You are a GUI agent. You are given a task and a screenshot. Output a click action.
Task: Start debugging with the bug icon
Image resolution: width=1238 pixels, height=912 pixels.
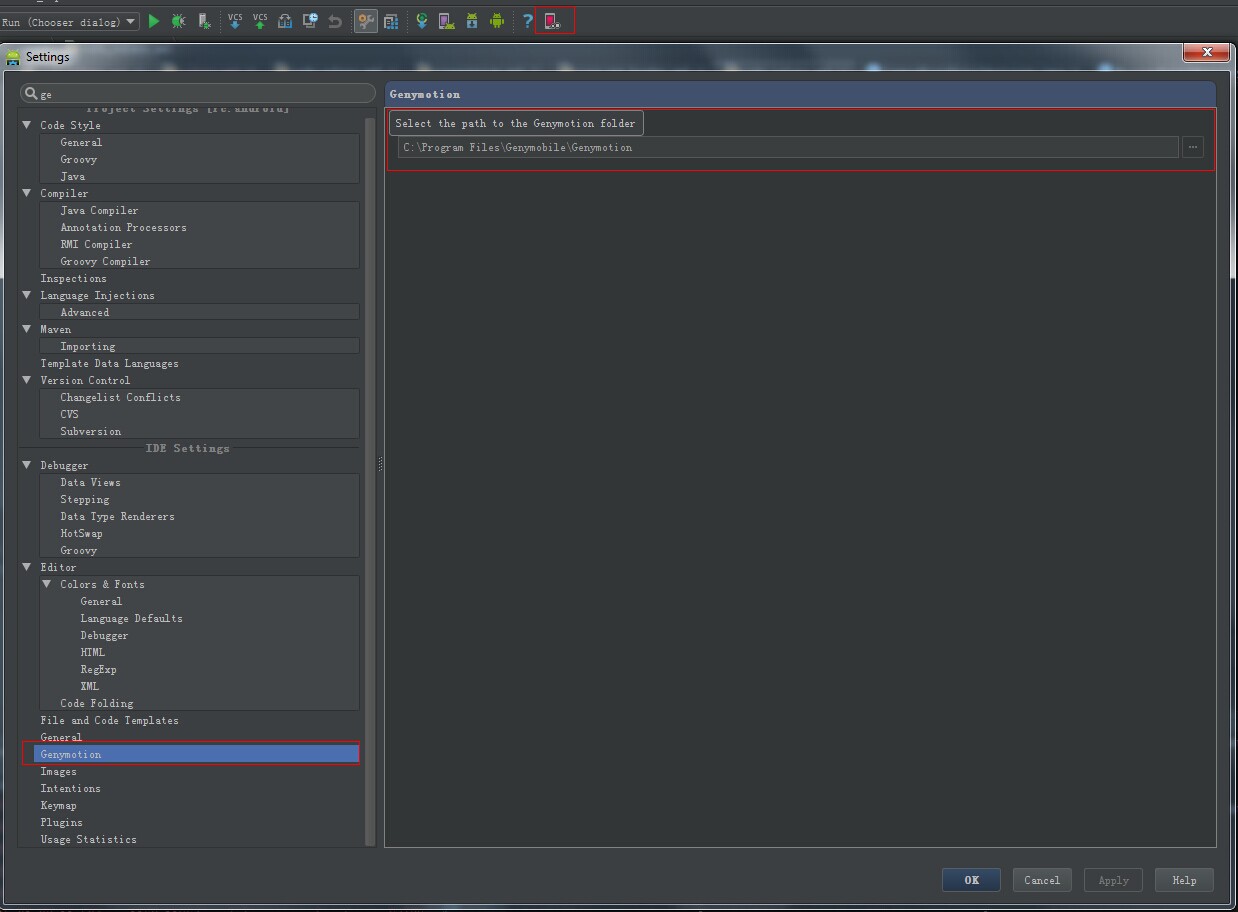(x=178, y=21)
